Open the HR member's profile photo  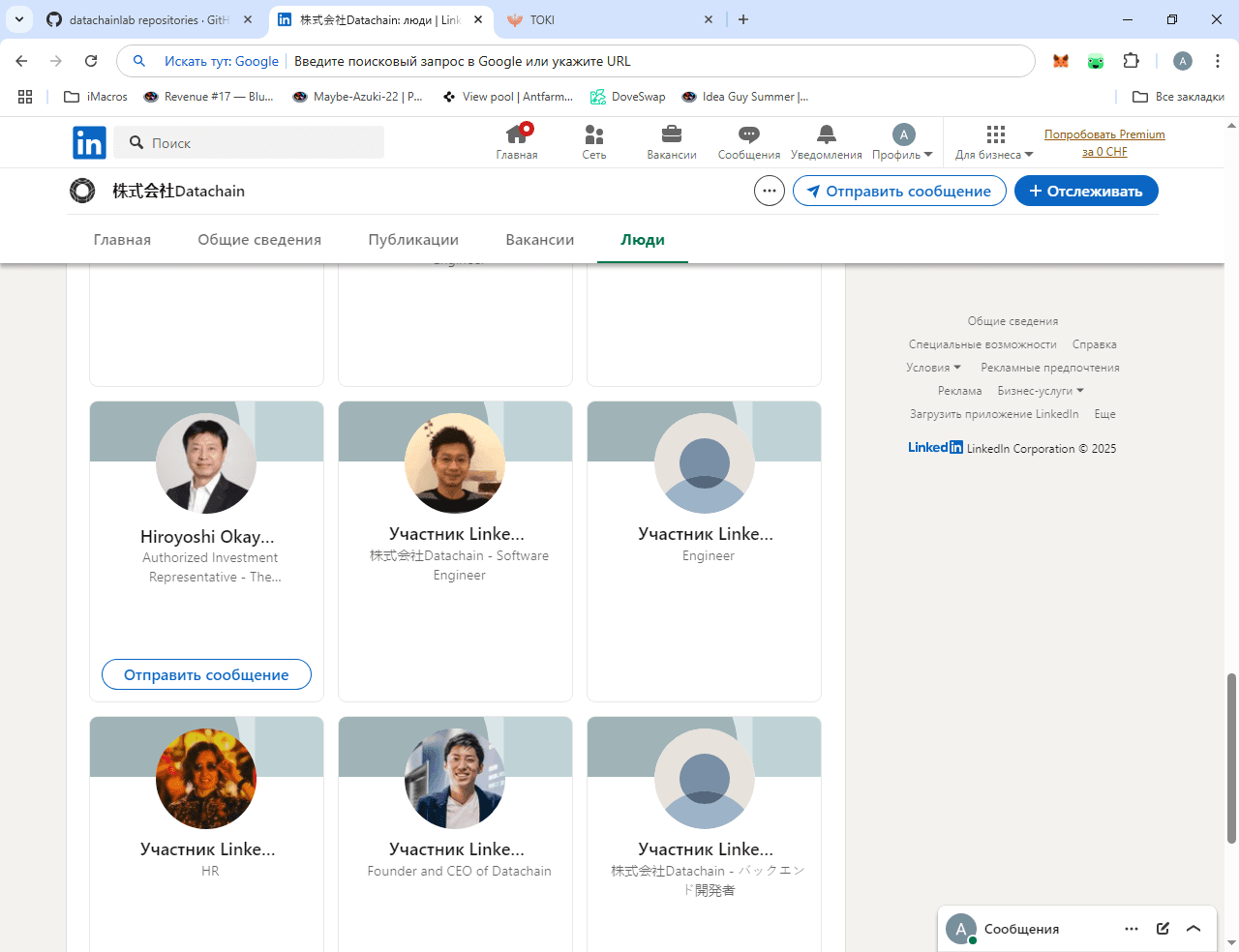(x=206, y=779)
